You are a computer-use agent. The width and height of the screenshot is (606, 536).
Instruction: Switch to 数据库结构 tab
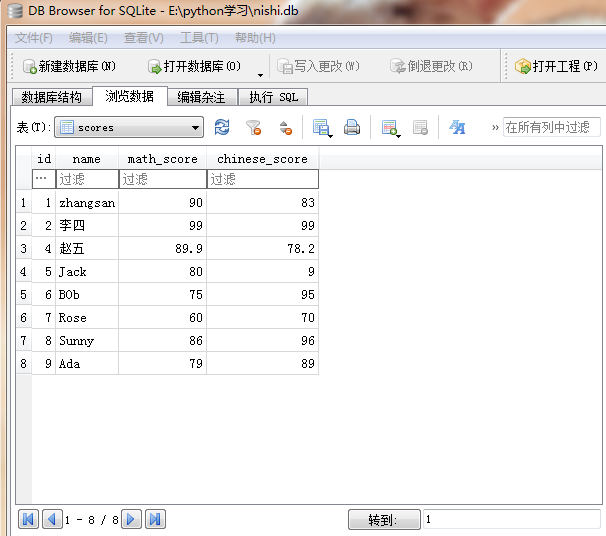pyautogui.click(x=52, y=97)
